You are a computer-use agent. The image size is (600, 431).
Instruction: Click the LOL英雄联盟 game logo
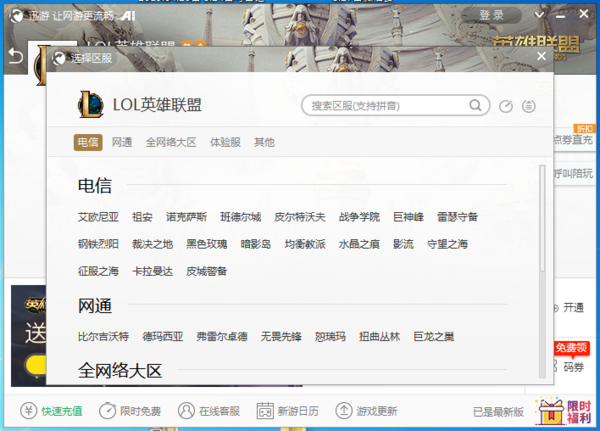tap(91, 104)
